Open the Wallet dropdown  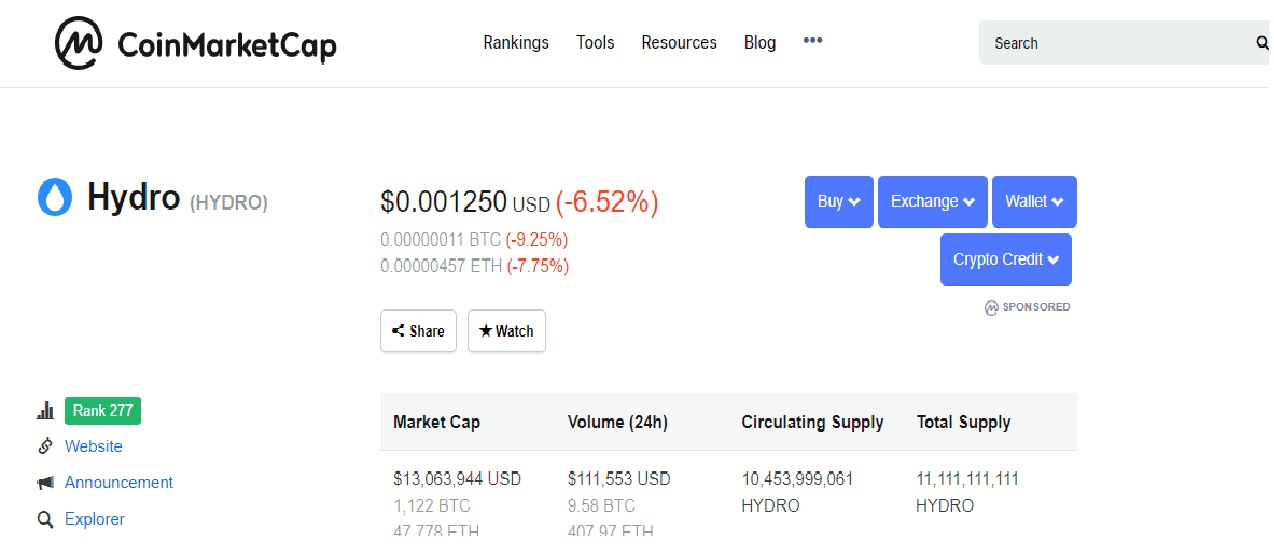coord(1034,202)
